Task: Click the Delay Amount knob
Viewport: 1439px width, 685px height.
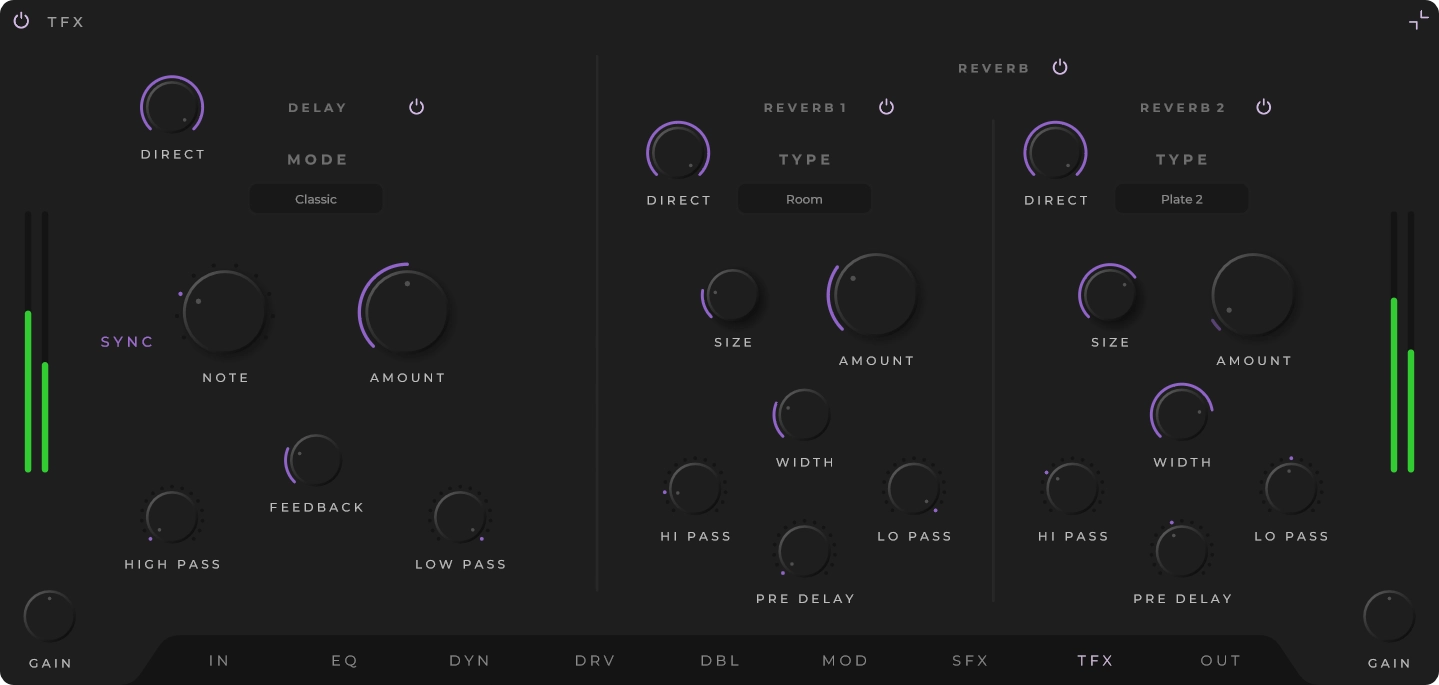Action: [407, 311]
